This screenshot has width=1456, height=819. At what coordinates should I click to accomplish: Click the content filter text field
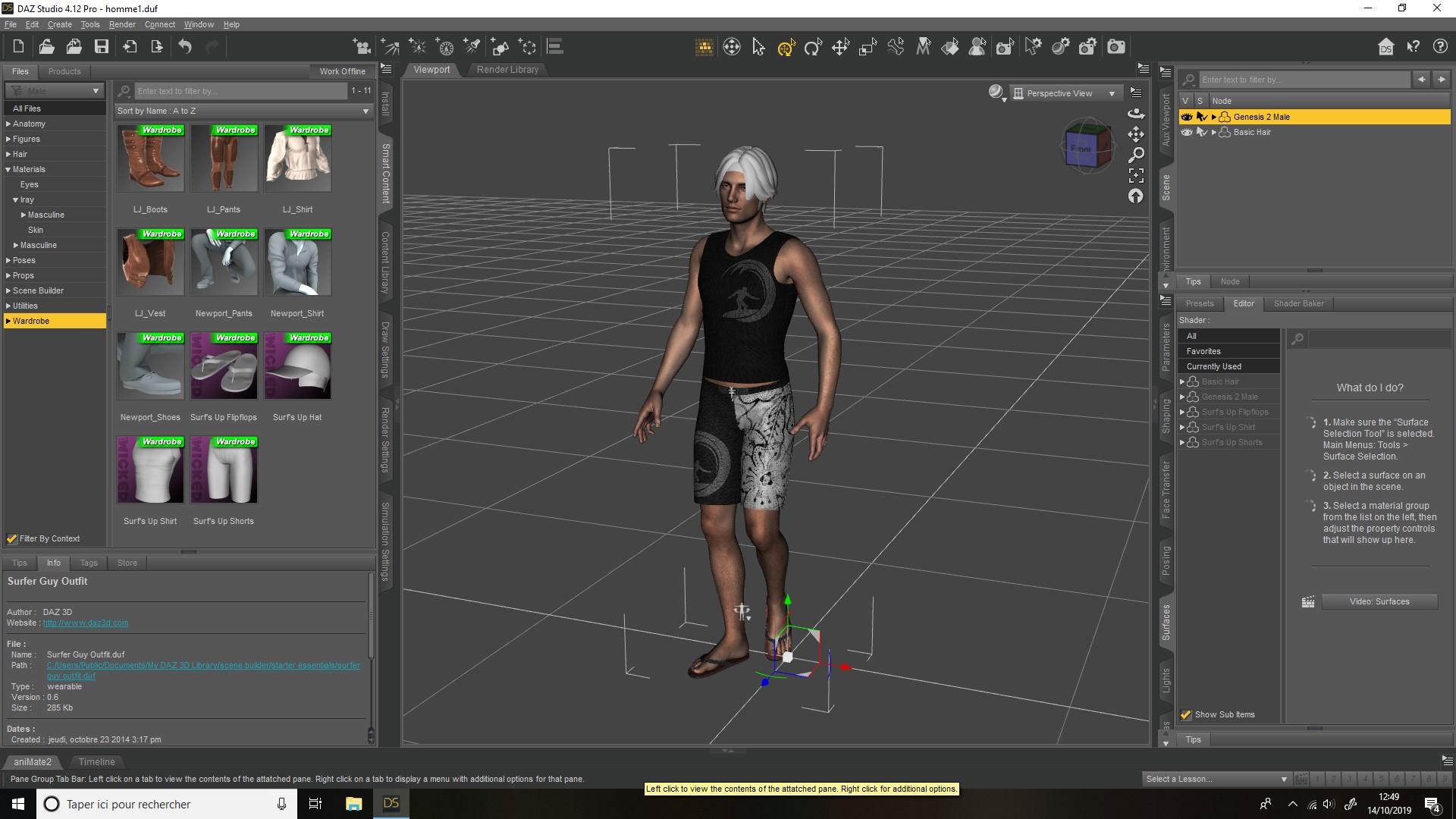240,91
